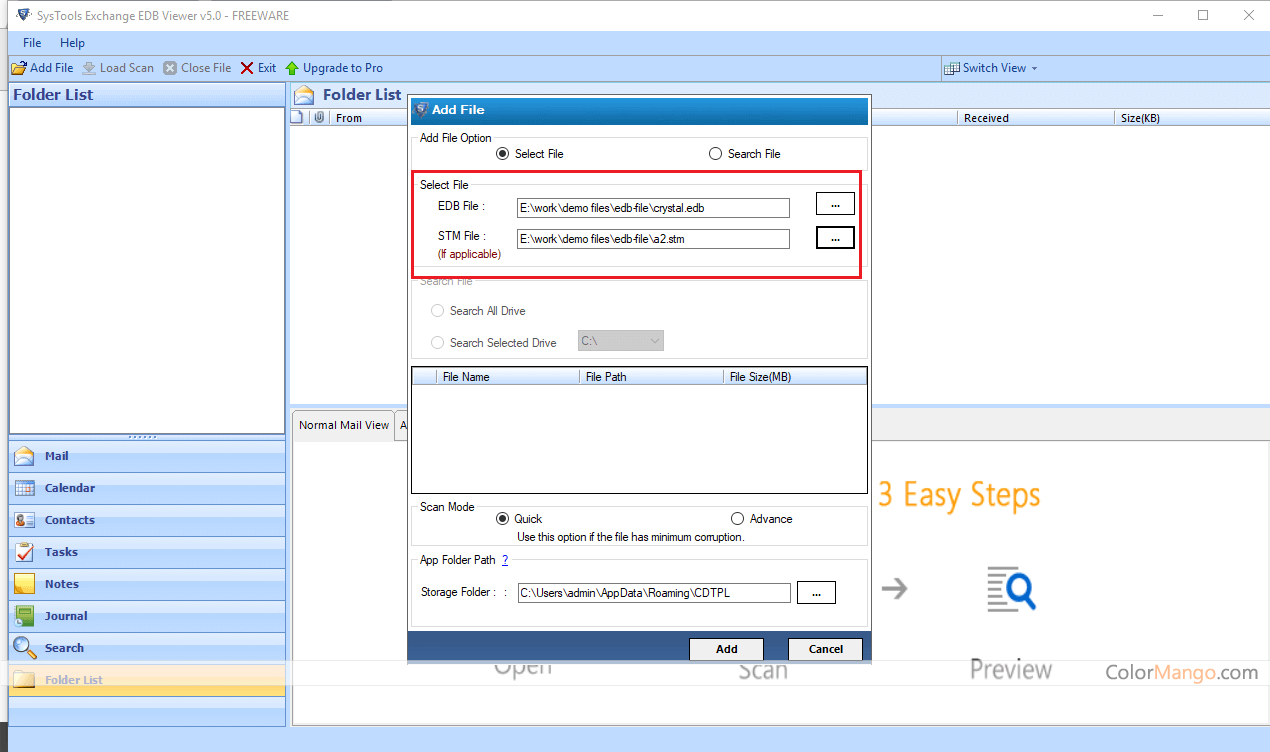Open the Contacts section in sidebar
1270x752 pixels.
point(69,520)
